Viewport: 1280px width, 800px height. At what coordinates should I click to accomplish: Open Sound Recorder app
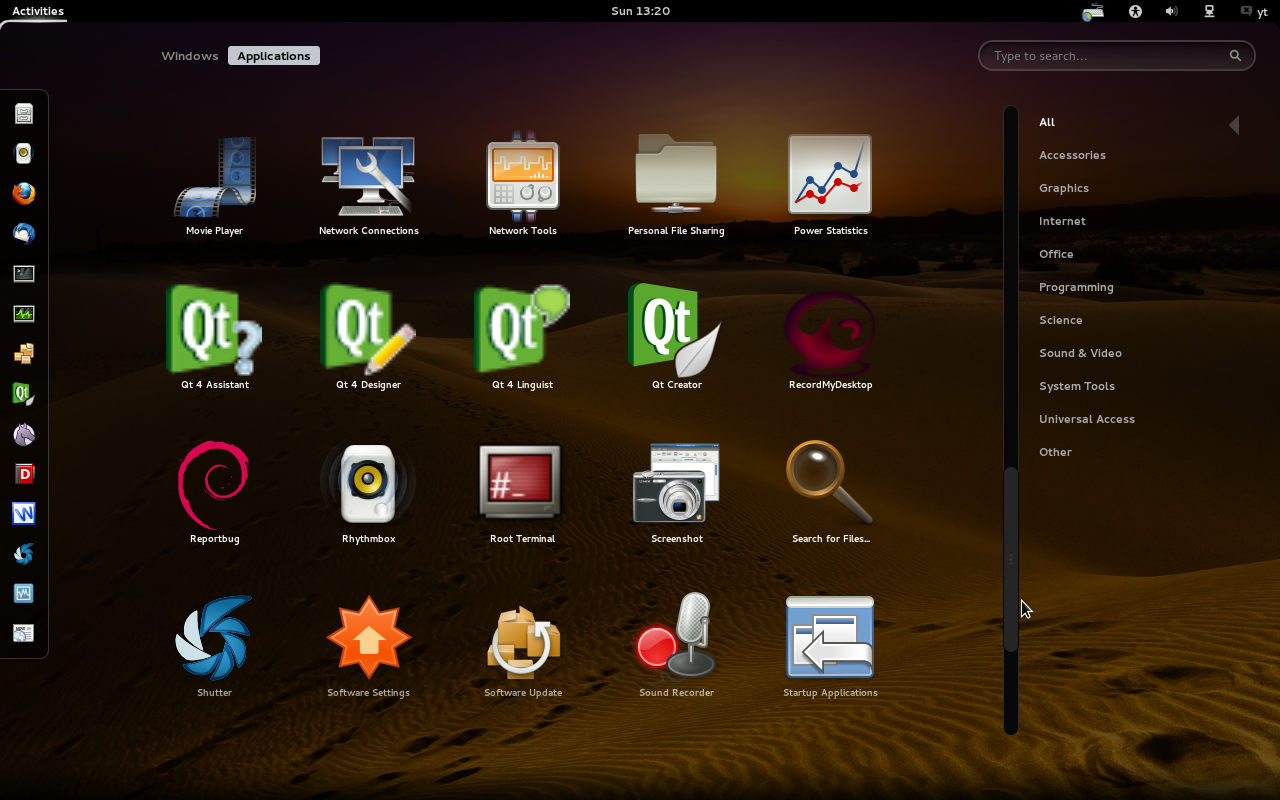676,636
